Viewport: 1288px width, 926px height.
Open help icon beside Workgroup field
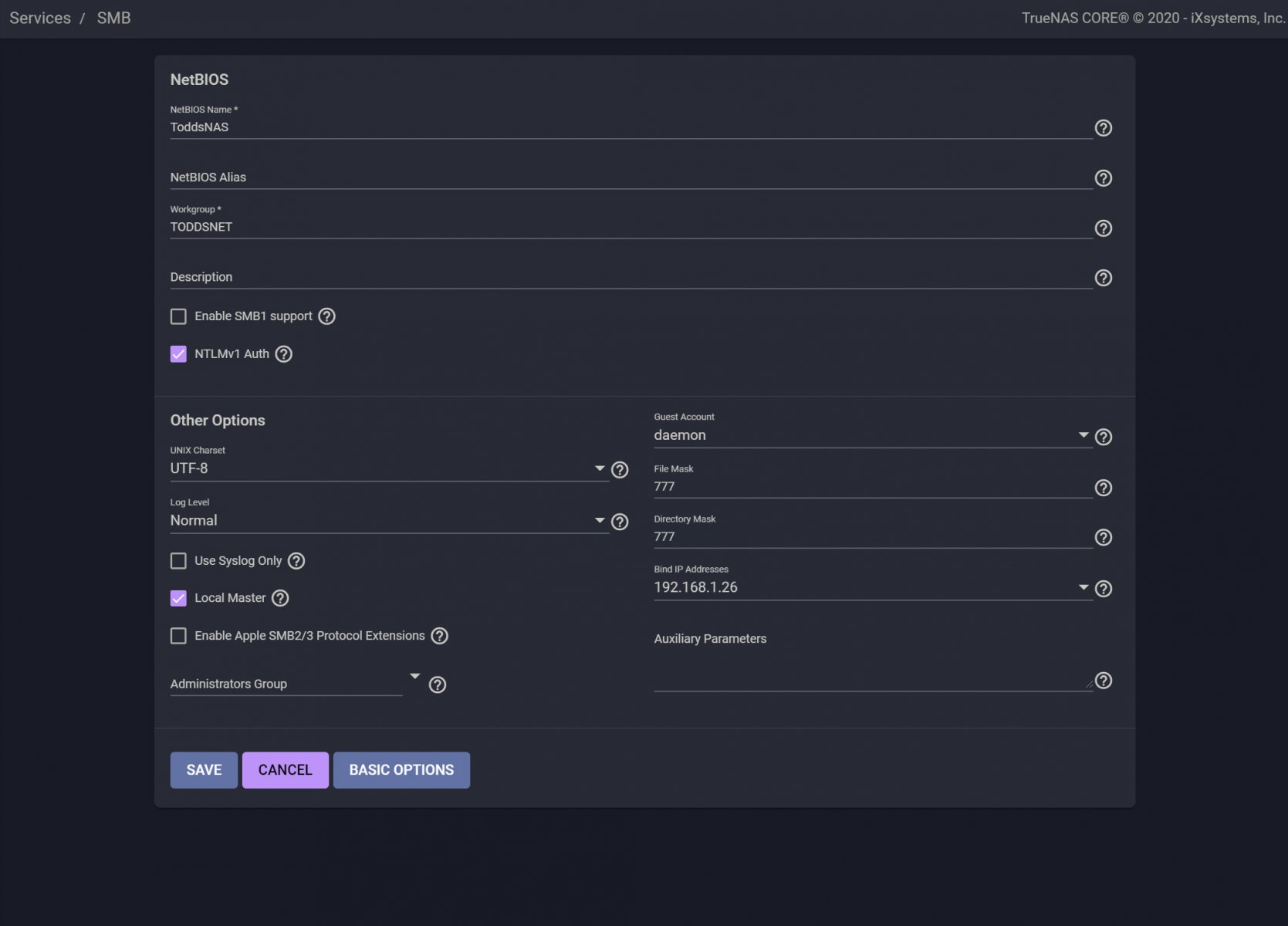pyautogui.click(x=1104, y=228)
